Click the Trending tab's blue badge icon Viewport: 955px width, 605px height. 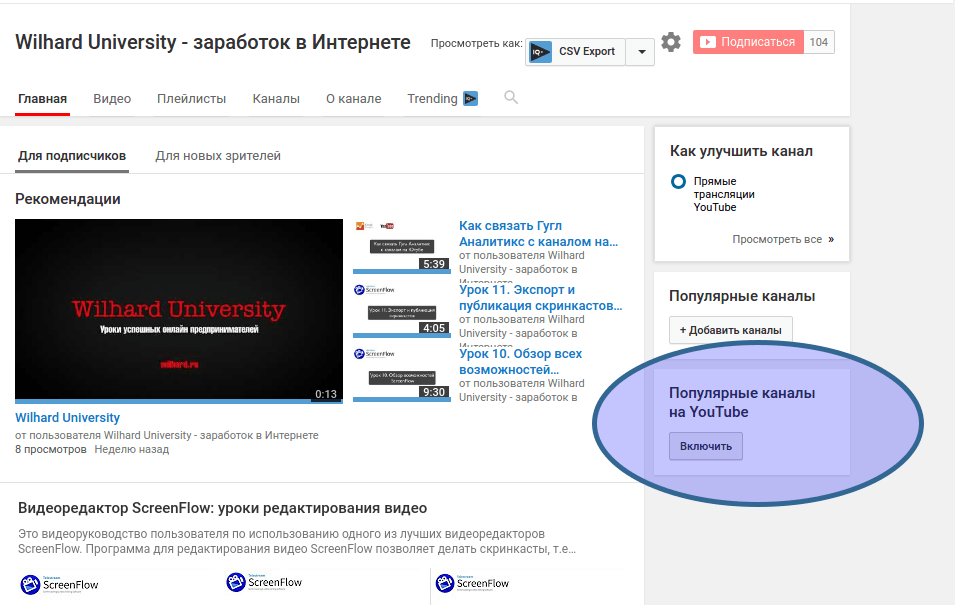[x=470, y=99]
